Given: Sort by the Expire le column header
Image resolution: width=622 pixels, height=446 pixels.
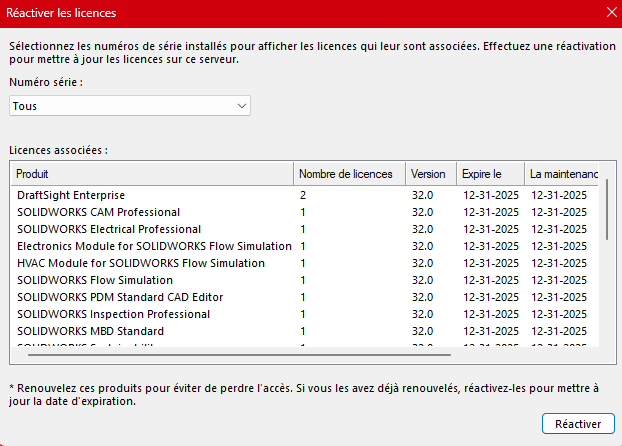Looking at the screenshot, I should coord(490,174).
